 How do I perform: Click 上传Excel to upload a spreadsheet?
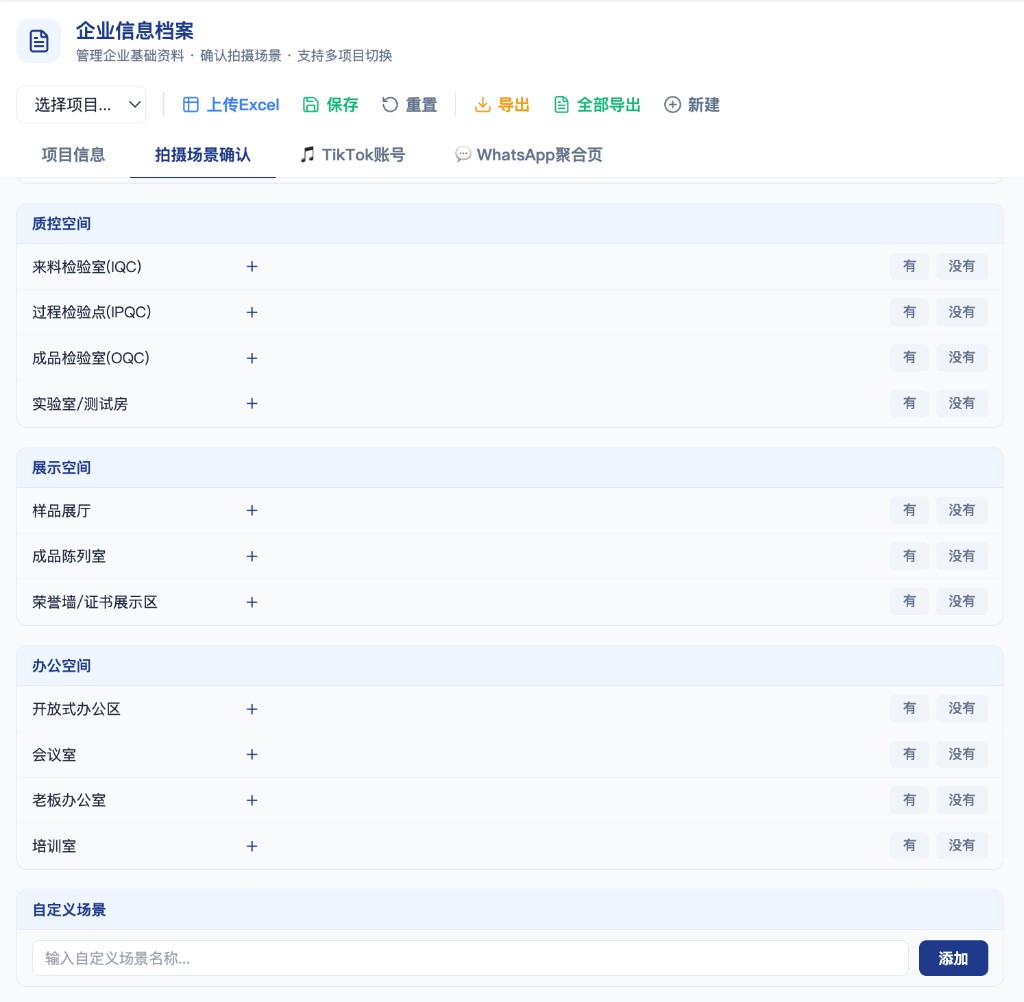pos(231,105)
